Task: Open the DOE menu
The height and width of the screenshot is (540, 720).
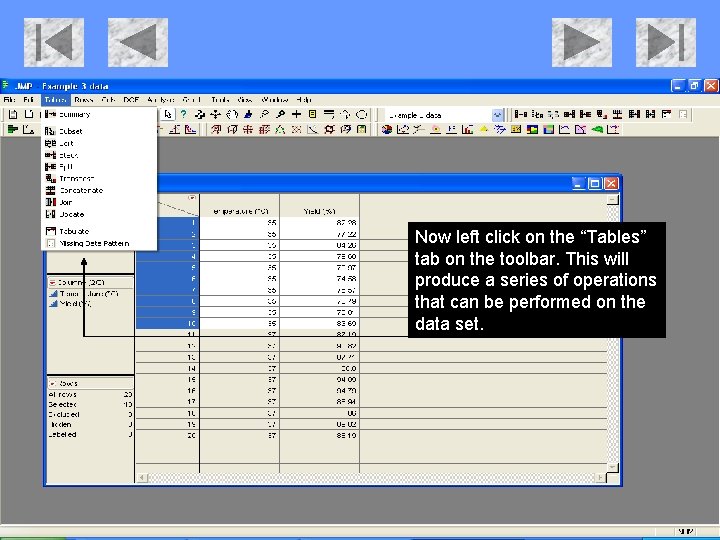Action: click(131, 100)
